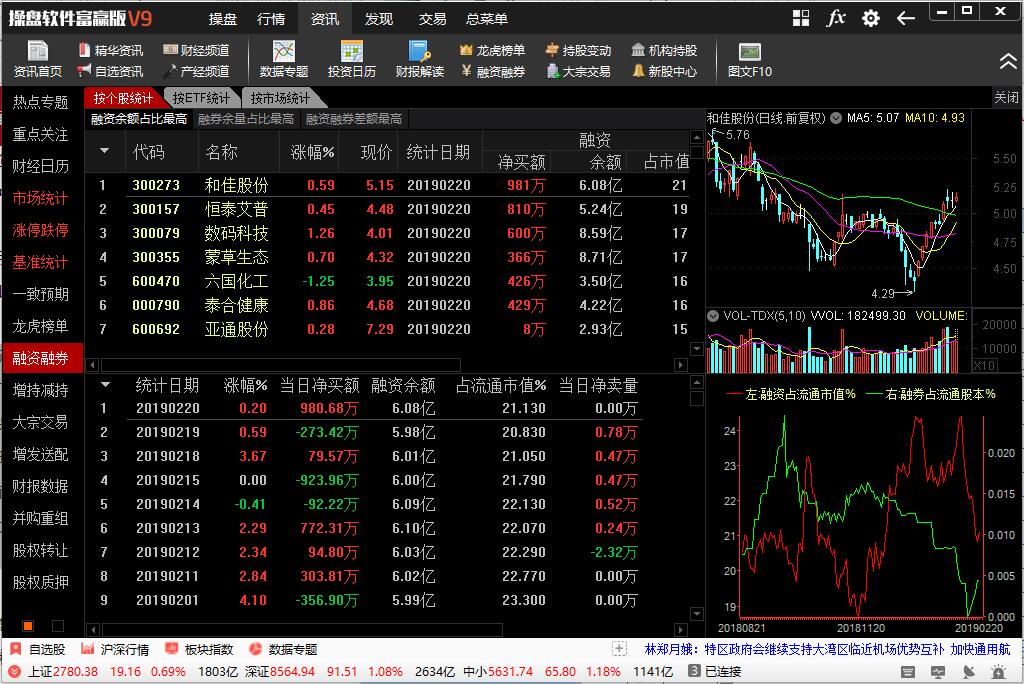Open settings gear in title bar
1024x684 pixels.
click(x=871, y=18)
